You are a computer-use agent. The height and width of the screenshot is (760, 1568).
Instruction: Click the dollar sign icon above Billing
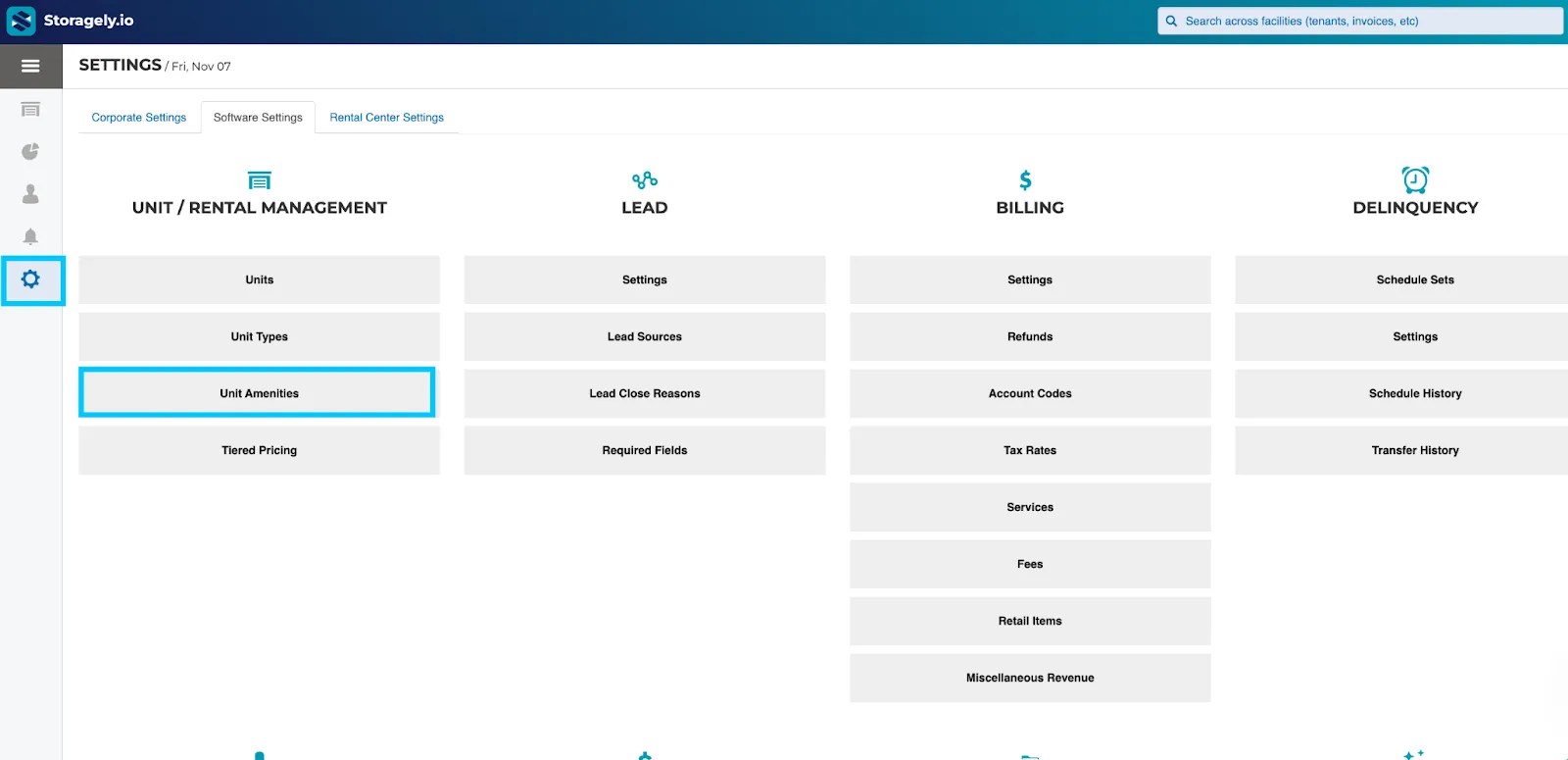point(1025,180)
